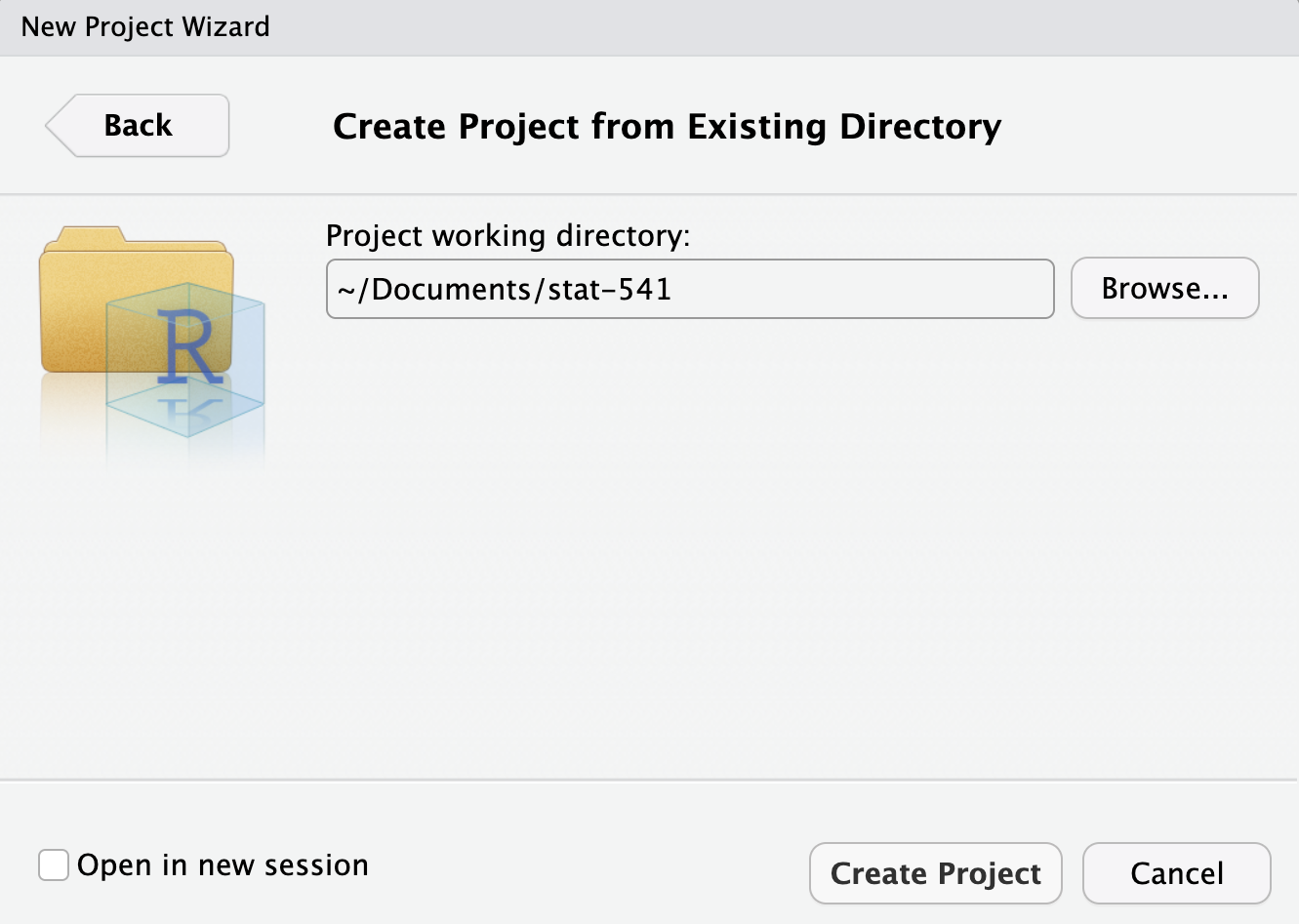Enable the Open in new session checkbox
Image resolution: width=1299 pixels, height=924 pixels.
coord(54,864)
